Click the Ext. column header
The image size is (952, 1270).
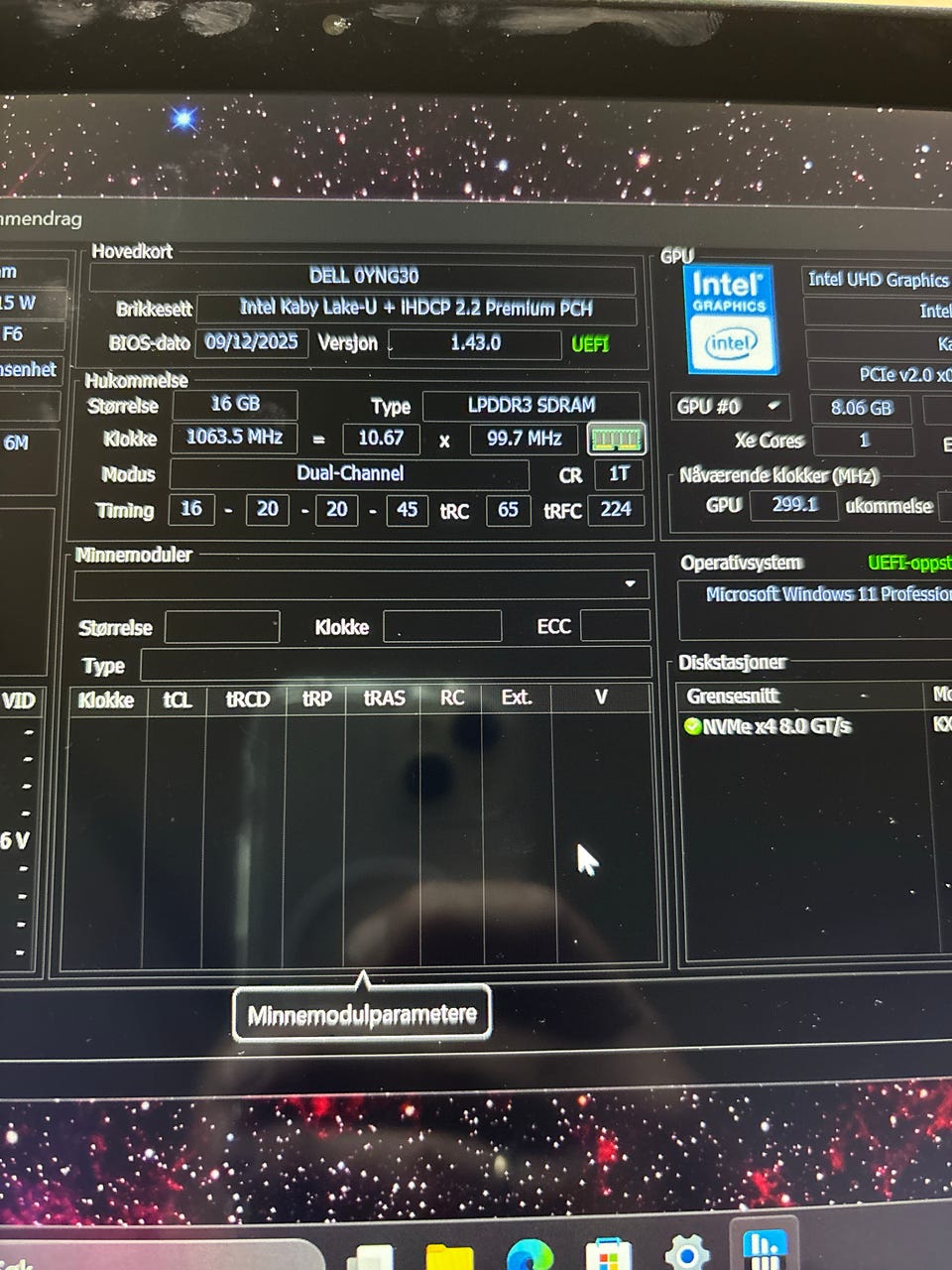517,697
